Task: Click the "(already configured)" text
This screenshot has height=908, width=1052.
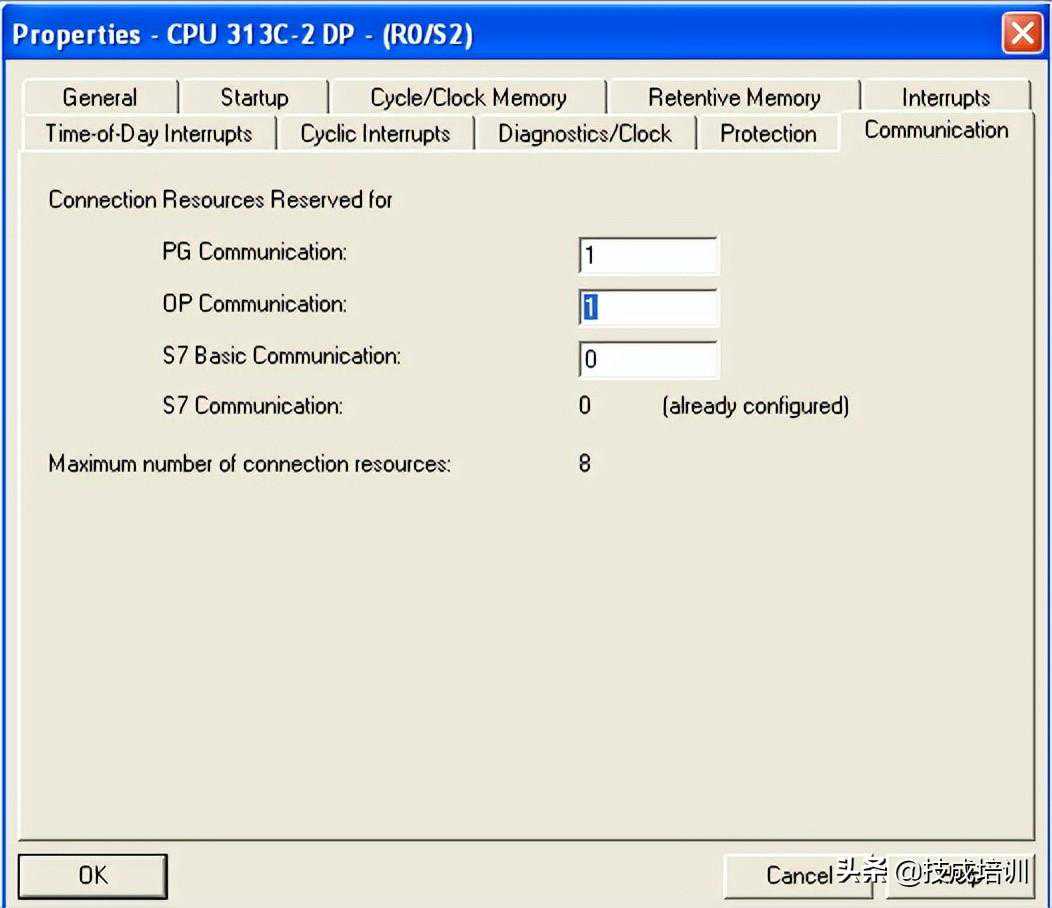Action: 755,406
